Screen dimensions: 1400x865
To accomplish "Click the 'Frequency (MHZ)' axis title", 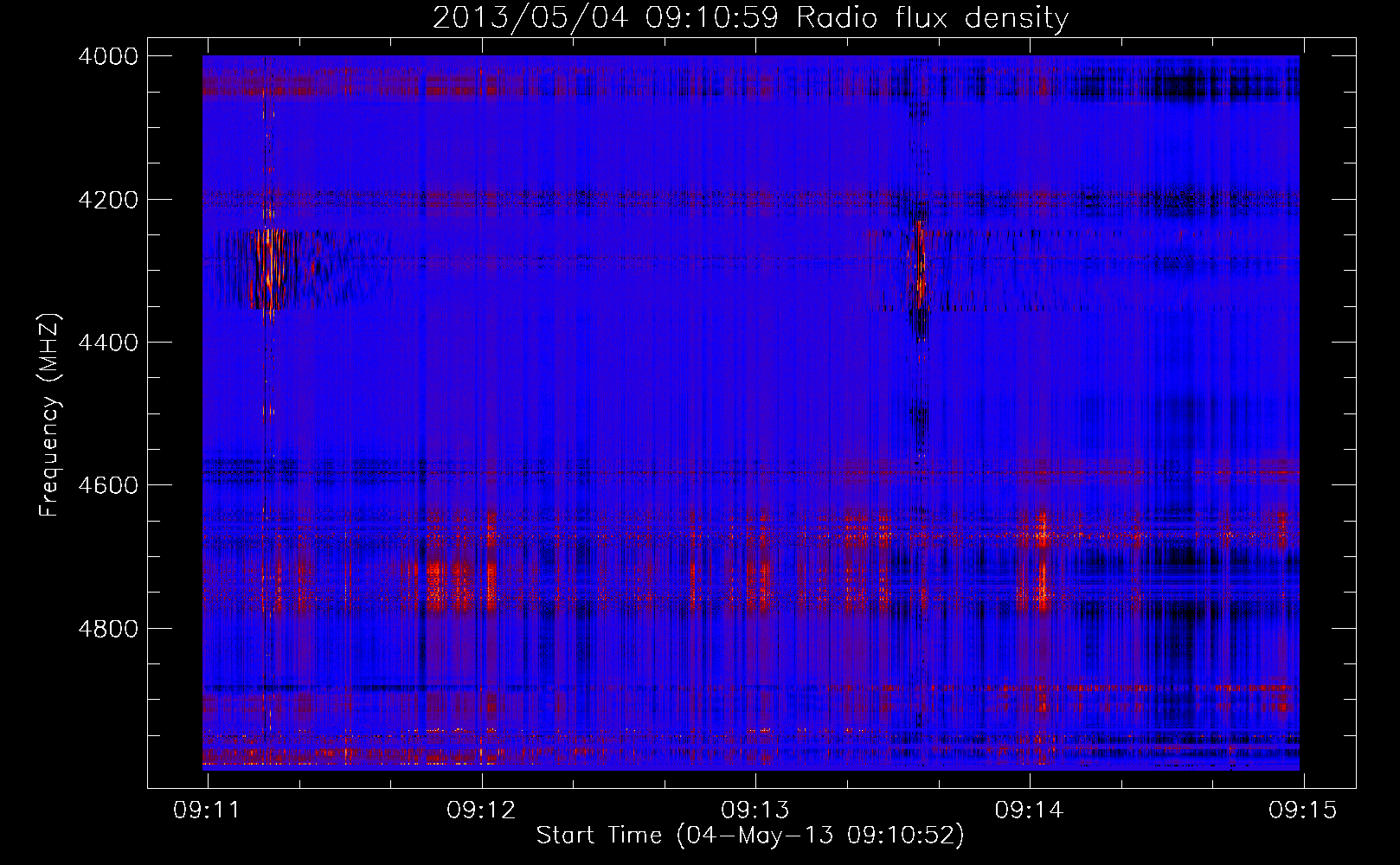I will click(50, 413).
